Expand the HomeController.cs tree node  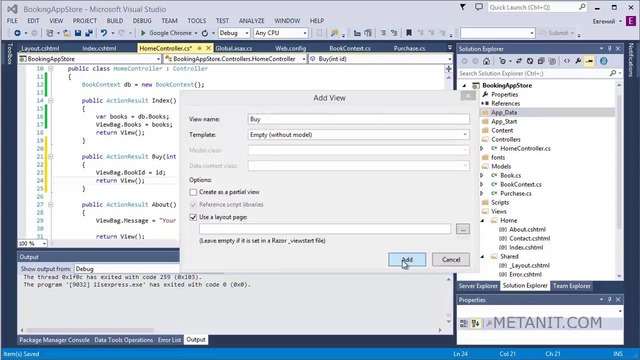(x=482, y=149)
